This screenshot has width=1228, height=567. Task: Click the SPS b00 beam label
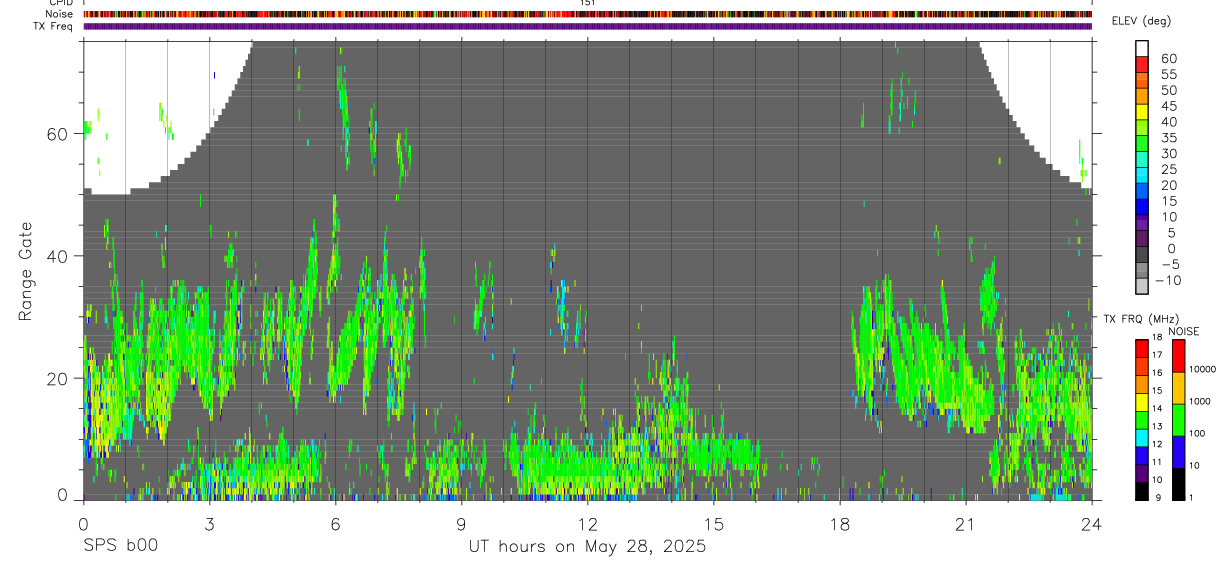click(120, 546)
